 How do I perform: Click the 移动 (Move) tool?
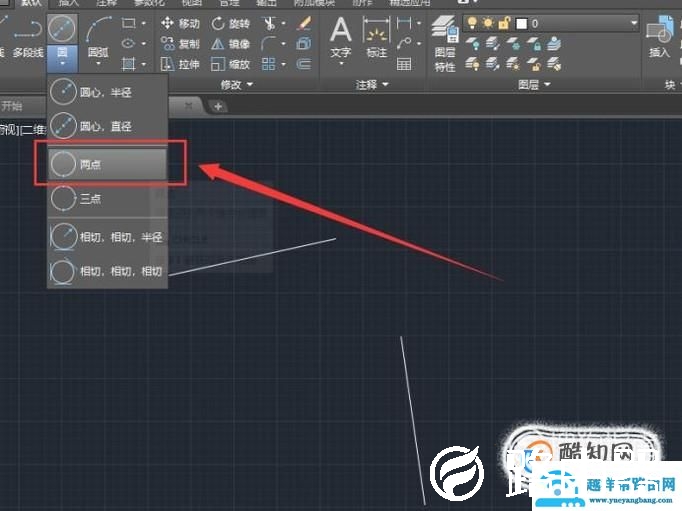(x=180, y=23)
